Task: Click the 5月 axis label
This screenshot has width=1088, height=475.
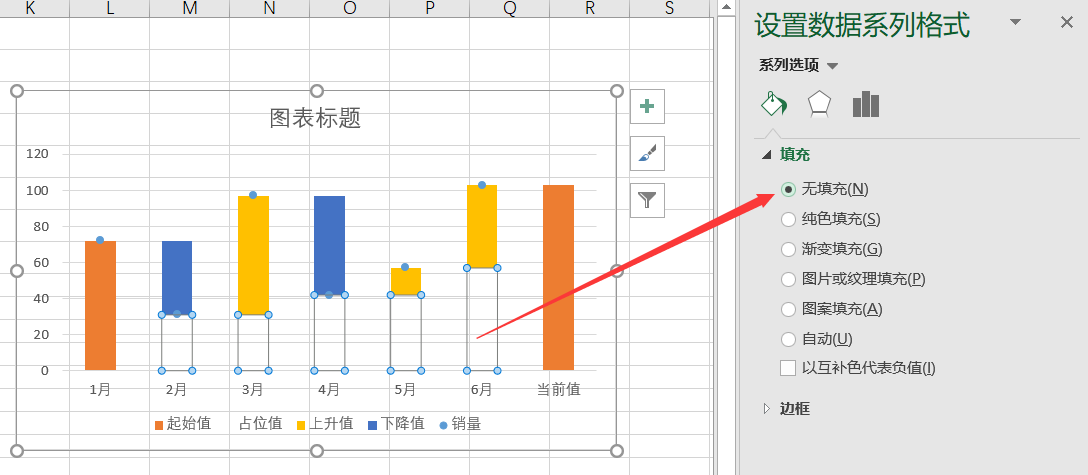Action: [406, 390]
